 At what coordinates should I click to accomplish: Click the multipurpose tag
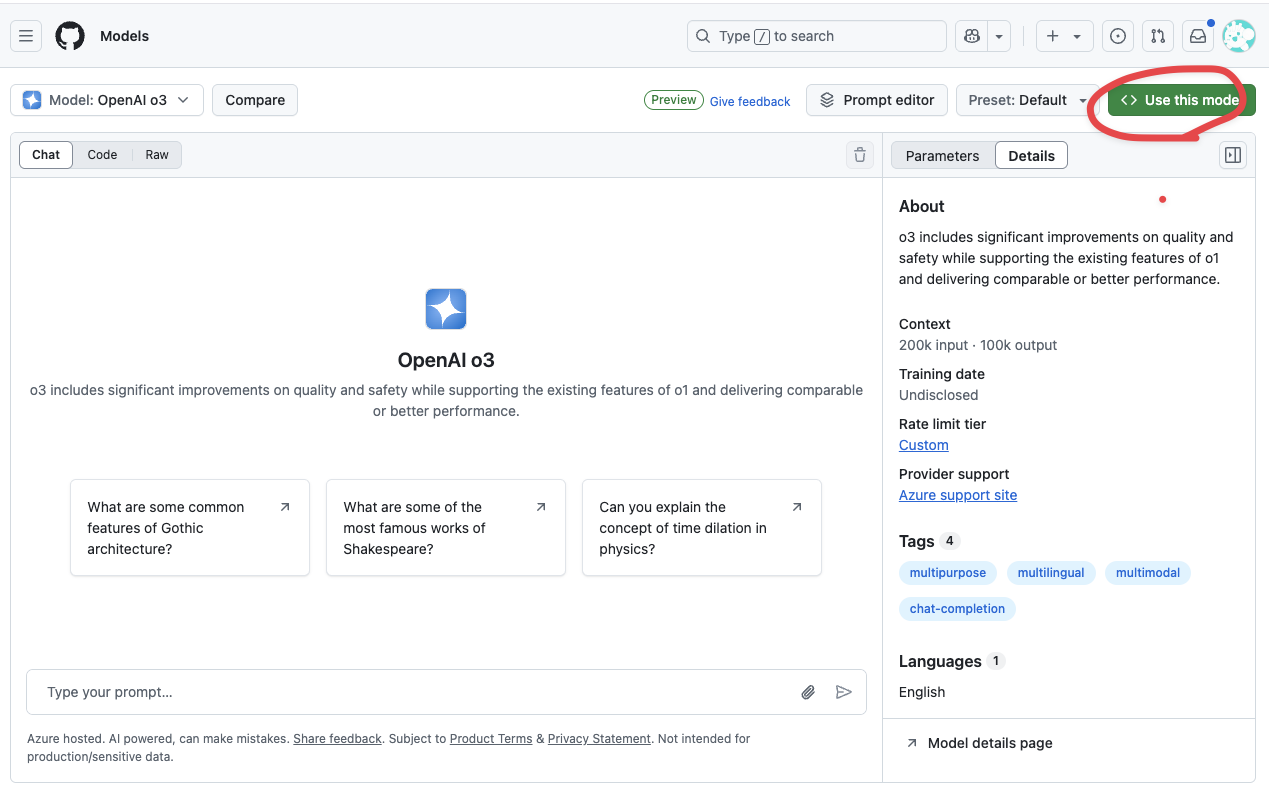coord(948,573)
